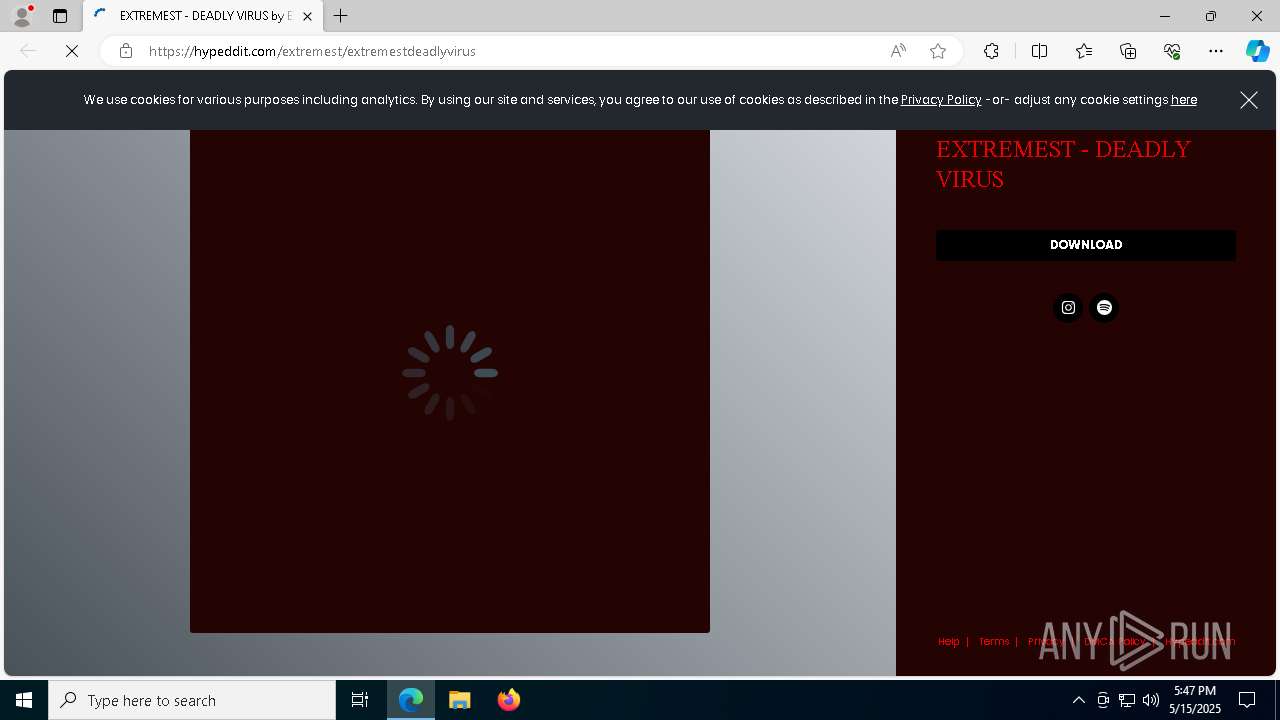Viewport: 1280px width, 720px height.
Task: Add this page to favorites
Action: click(x=938, y=51)
